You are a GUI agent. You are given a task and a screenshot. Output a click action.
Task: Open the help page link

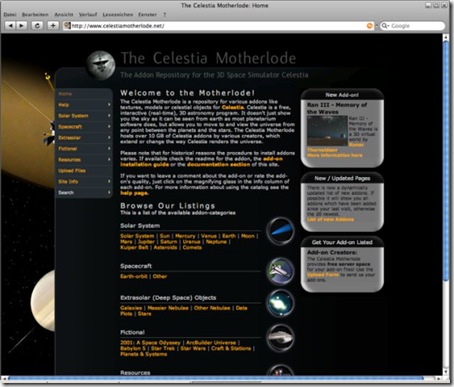point(134,193)
